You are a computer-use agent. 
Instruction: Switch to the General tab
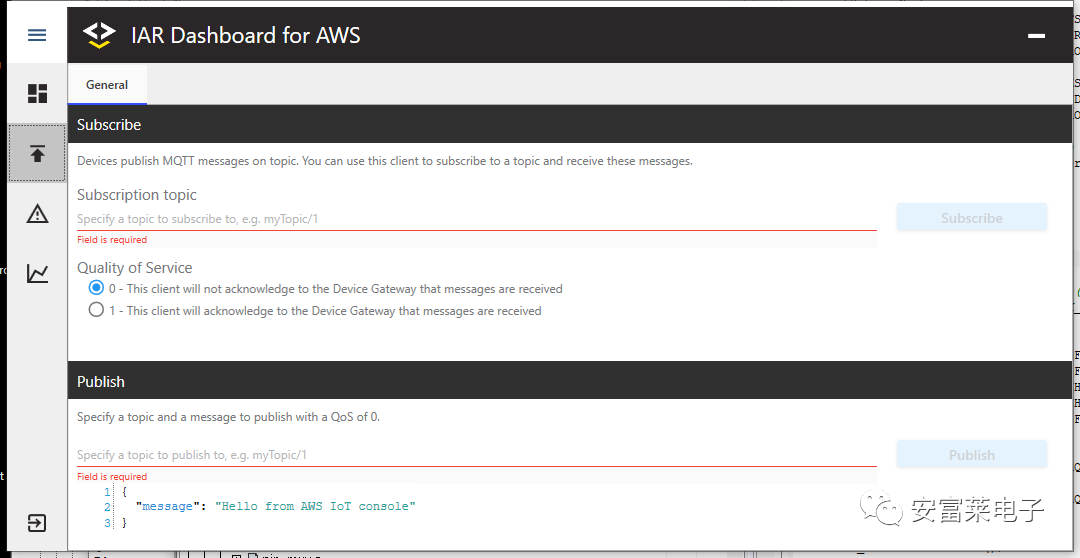(107, 85)
